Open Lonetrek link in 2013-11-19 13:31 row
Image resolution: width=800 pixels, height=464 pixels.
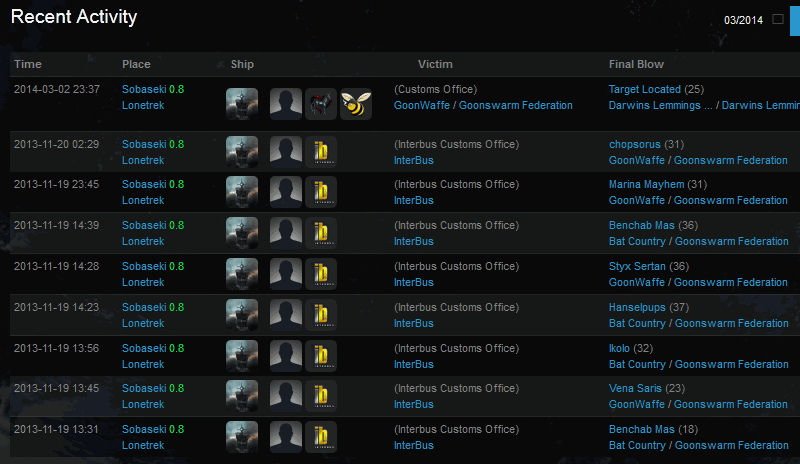(143, 446)
